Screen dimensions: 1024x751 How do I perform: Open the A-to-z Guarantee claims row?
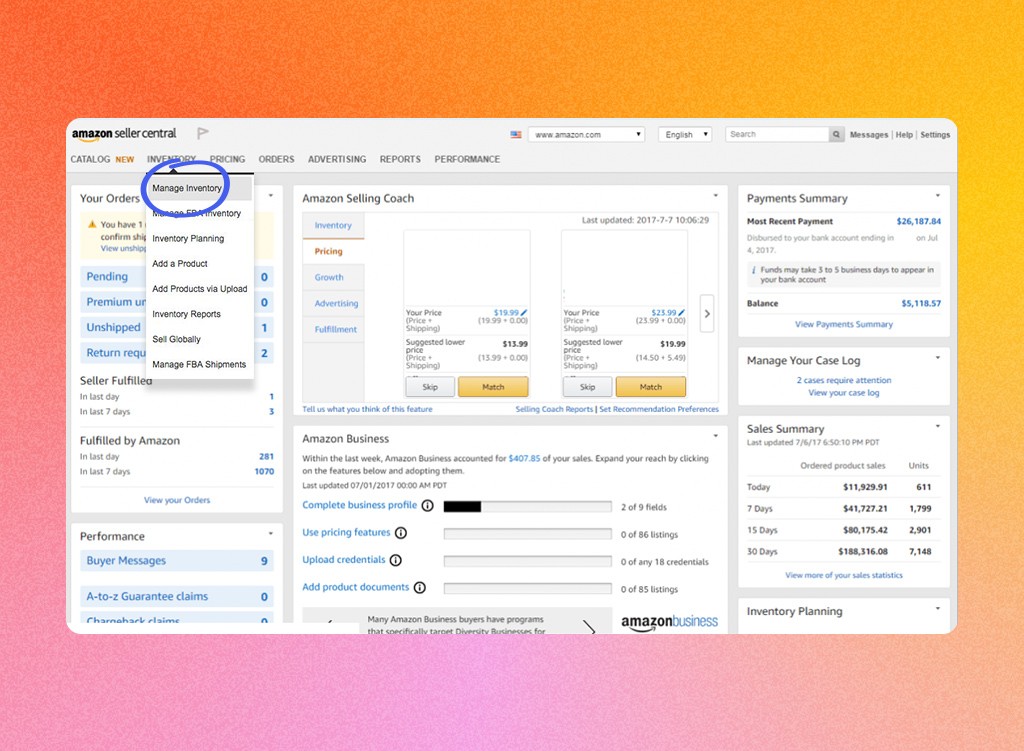click(x=177, y=596)
